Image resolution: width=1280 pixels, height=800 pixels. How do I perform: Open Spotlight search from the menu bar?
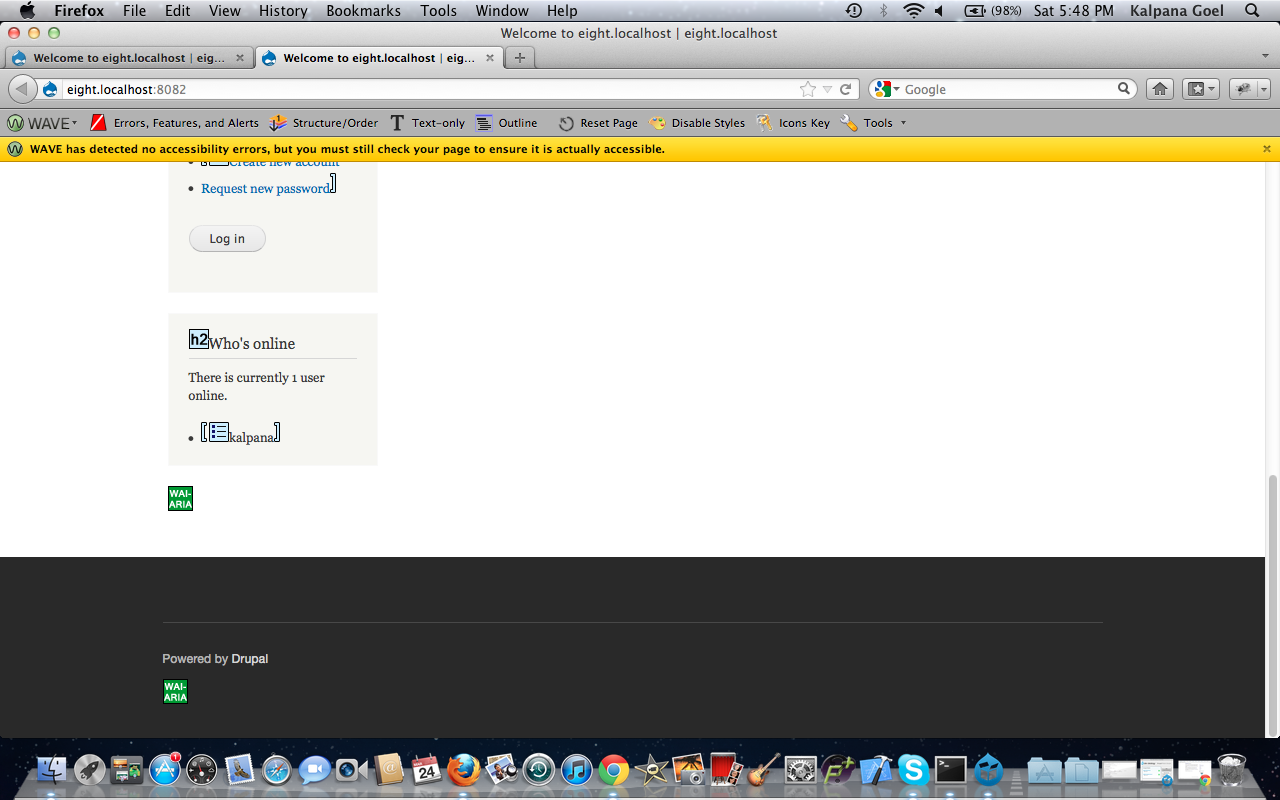1252,11
